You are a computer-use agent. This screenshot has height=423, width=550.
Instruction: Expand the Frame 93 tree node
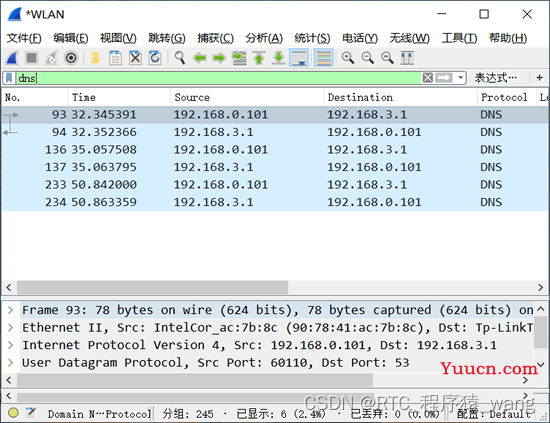(x=11, y=310)
